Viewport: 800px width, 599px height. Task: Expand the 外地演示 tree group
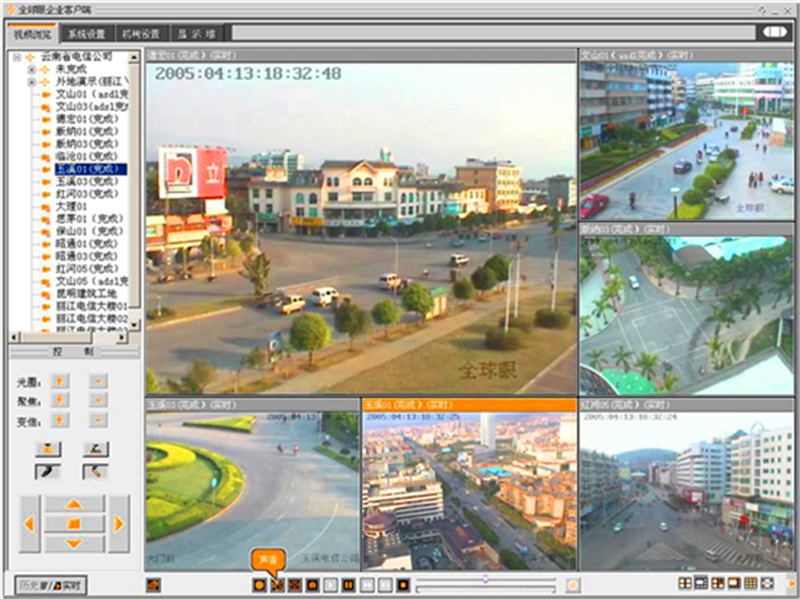coord(31,82)
